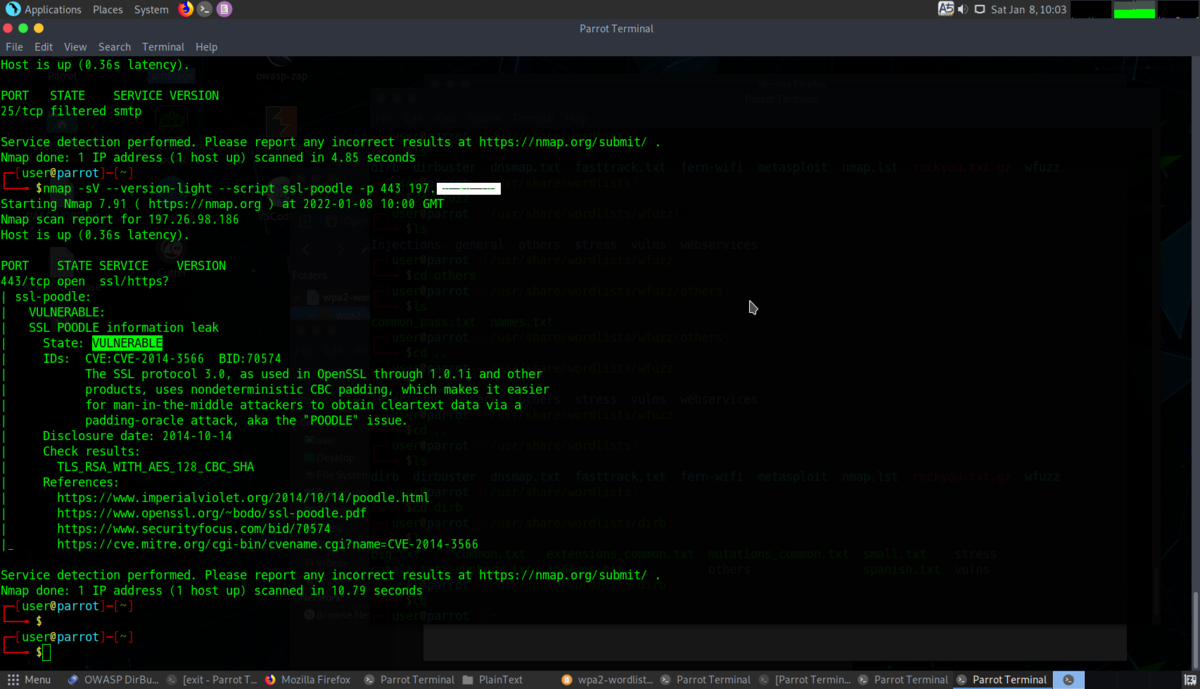
Task: Click the white redacted IP box in command
Action: pyautogui.click(x=468, y=188)
